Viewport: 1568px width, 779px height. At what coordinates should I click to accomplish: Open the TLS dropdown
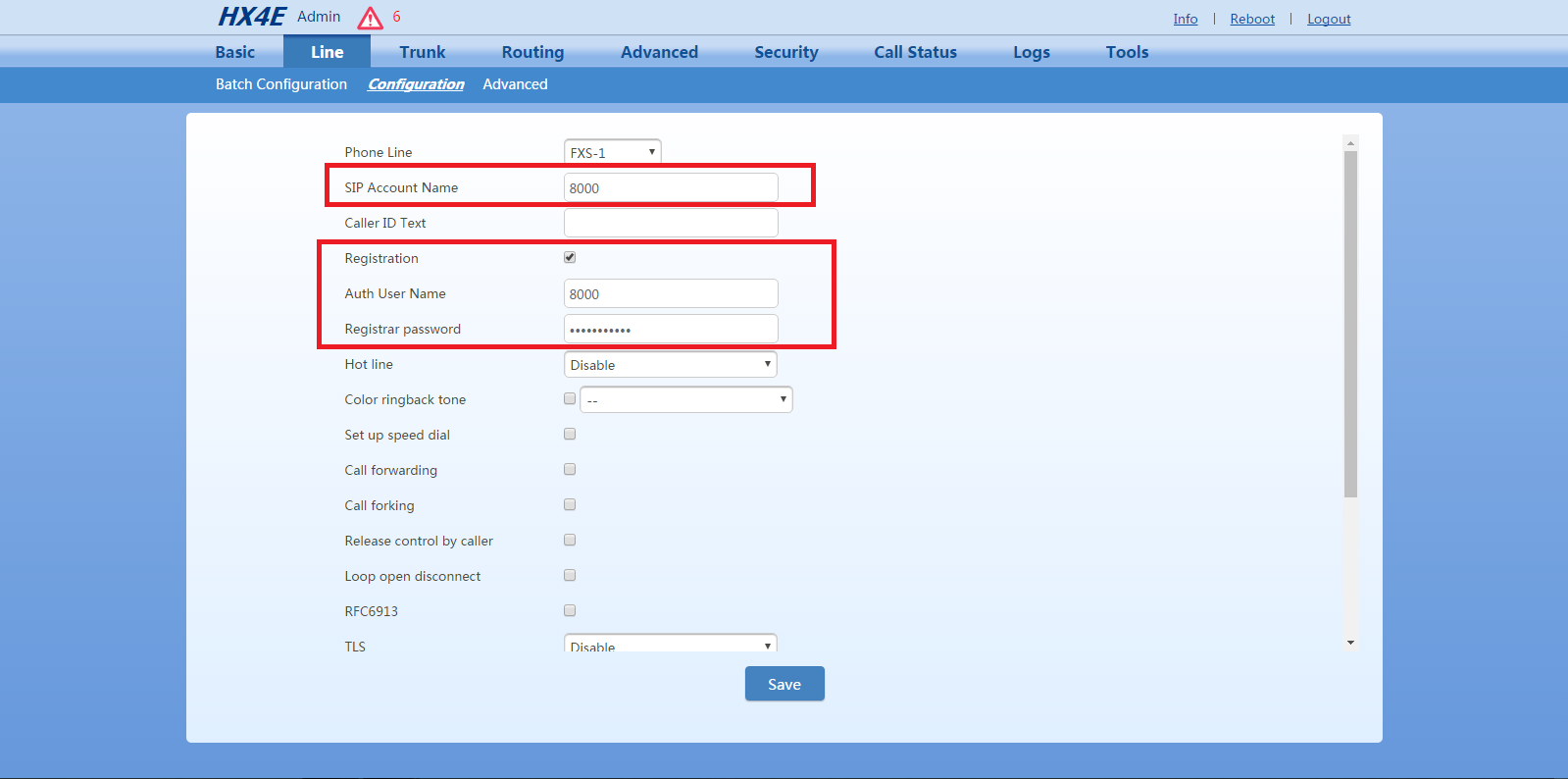[x=670, y=645]
